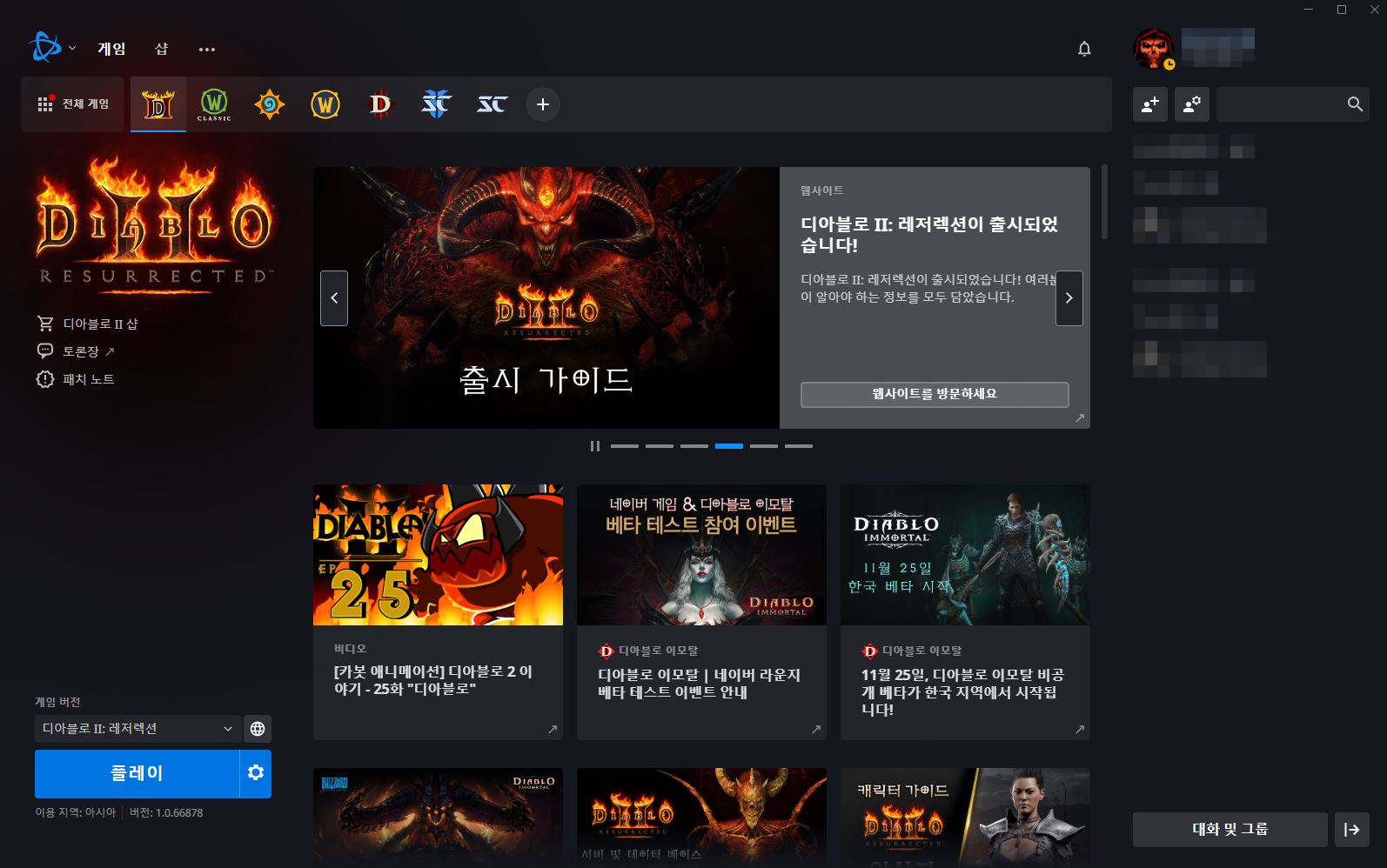1387x868 pixels.
Task: Click the exclamation icon beside 패치 노트
Action: (x=45, y=379)
